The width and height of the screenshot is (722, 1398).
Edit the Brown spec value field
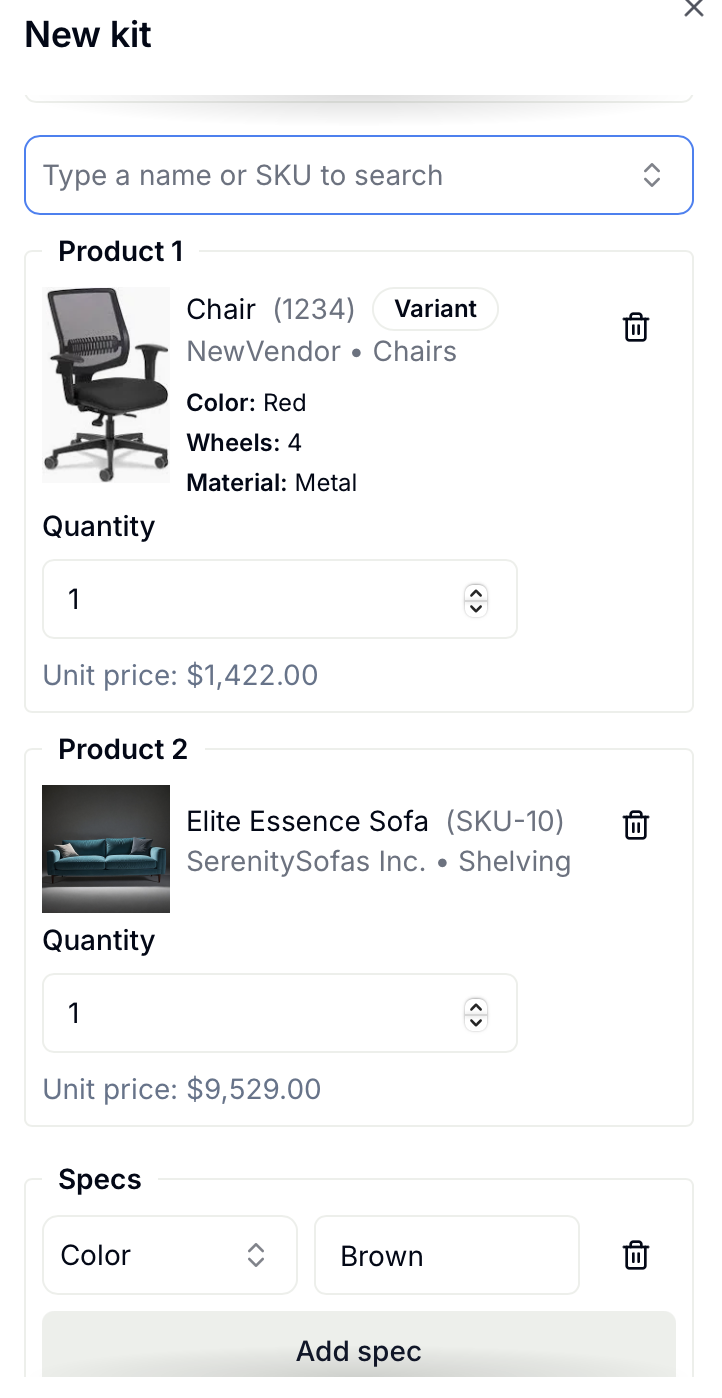[446, 1255]
